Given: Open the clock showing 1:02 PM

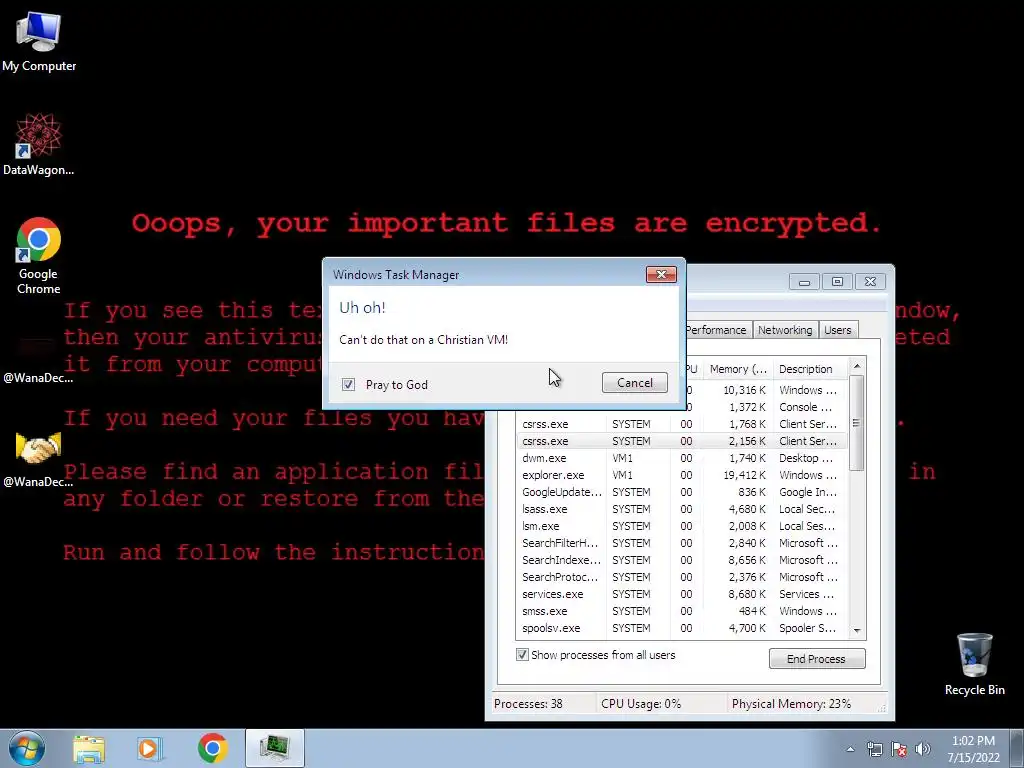Looking at the screenshot, I should pyautogui.click(x=973, y=749).
